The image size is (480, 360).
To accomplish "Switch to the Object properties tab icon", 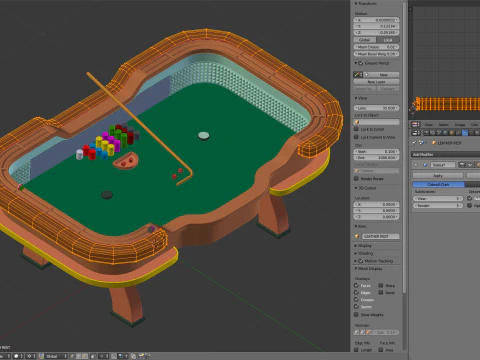I will click(452, 133).
